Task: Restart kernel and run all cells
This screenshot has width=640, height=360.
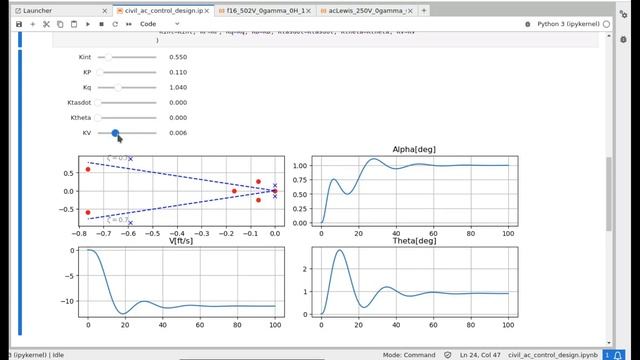Action: pos(129,24)
